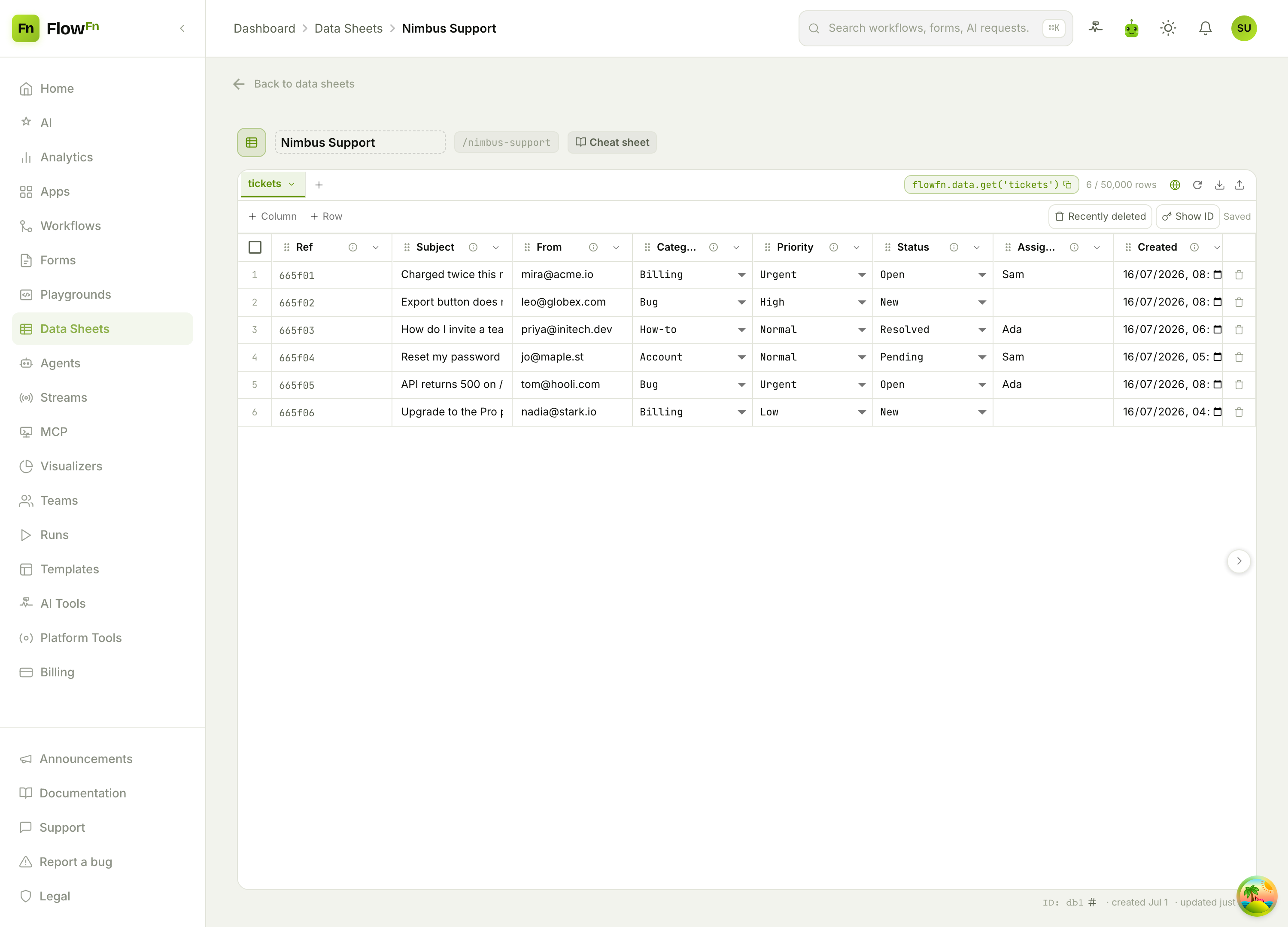Viewport: 1288px width, 927px height.
Task: Click the globe icon in sheet toolbar
Action: [x=1175, y=185]
